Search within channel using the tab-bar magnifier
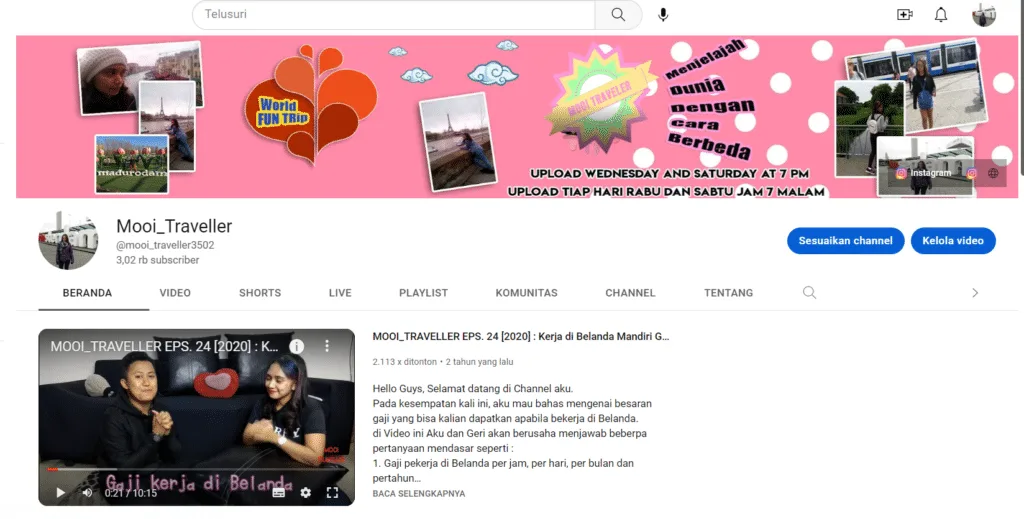The height and width of the screenshot is (519, 1024). coord(810,293)
